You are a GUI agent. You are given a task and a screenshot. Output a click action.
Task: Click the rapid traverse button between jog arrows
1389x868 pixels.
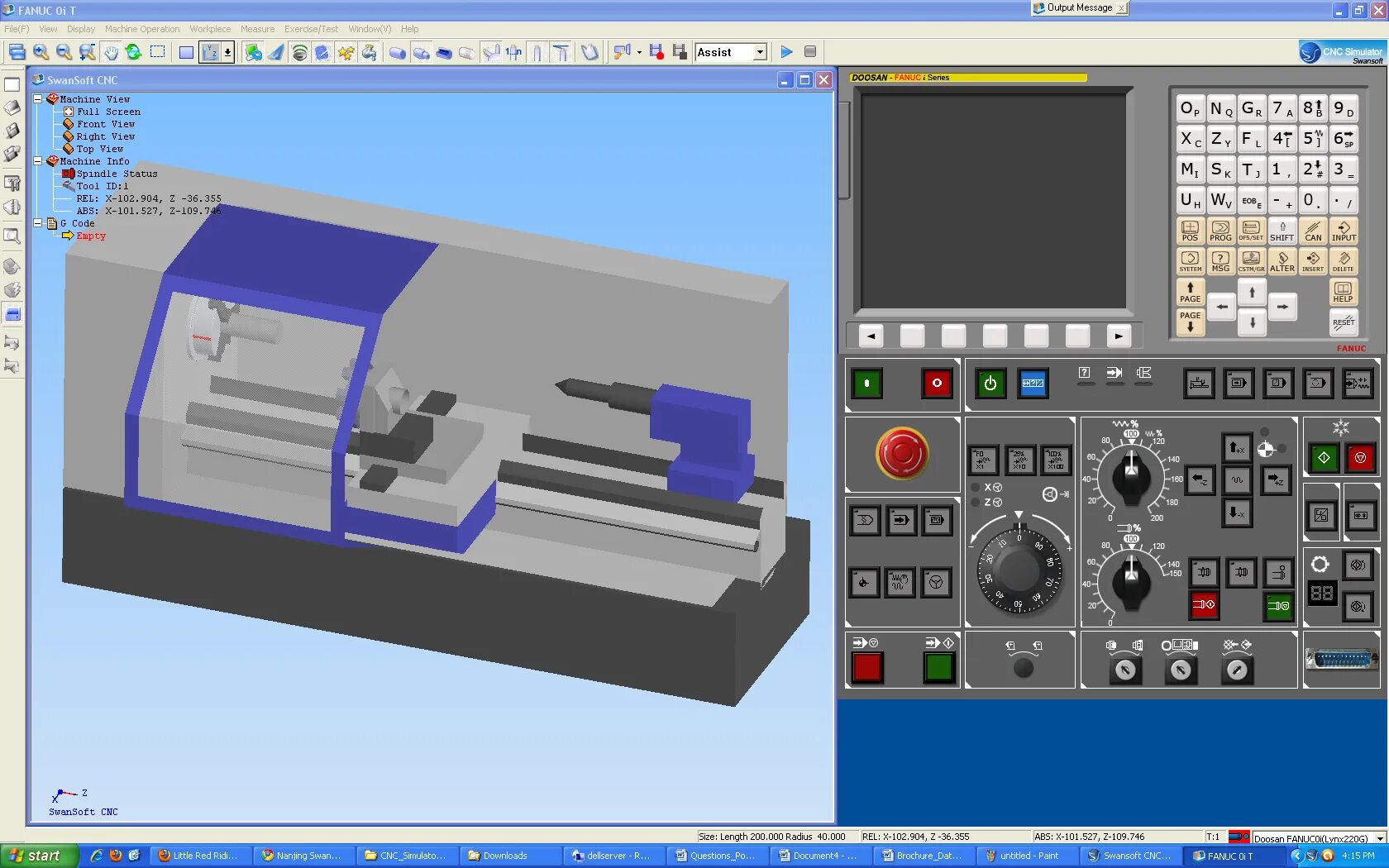click(1238, 480)
